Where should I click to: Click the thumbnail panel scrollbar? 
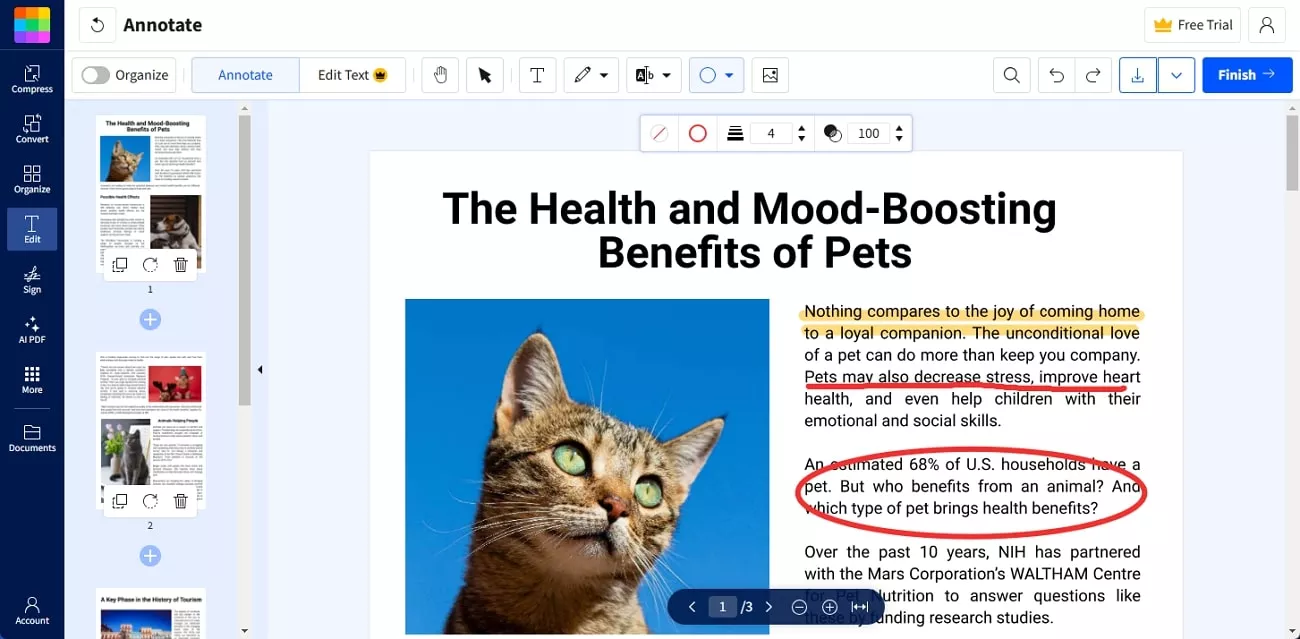click(x=244, y=260)
